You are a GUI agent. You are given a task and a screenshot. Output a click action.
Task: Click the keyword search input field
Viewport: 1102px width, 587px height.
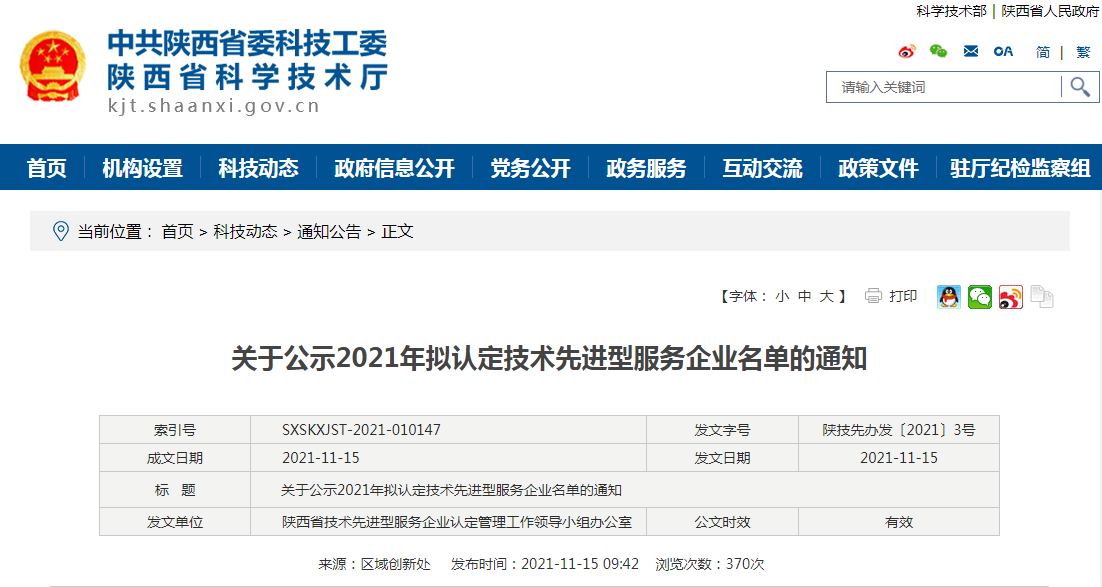[943, 87]
